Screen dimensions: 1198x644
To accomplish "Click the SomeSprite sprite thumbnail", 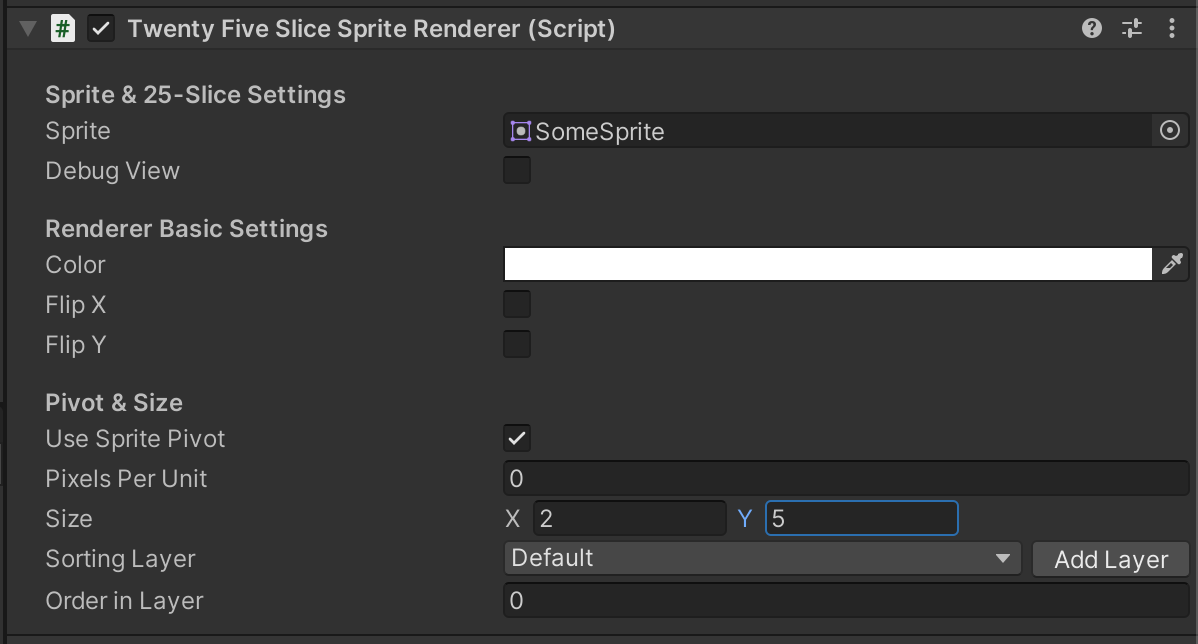I will pyautogui.click(x=521, y=130).
